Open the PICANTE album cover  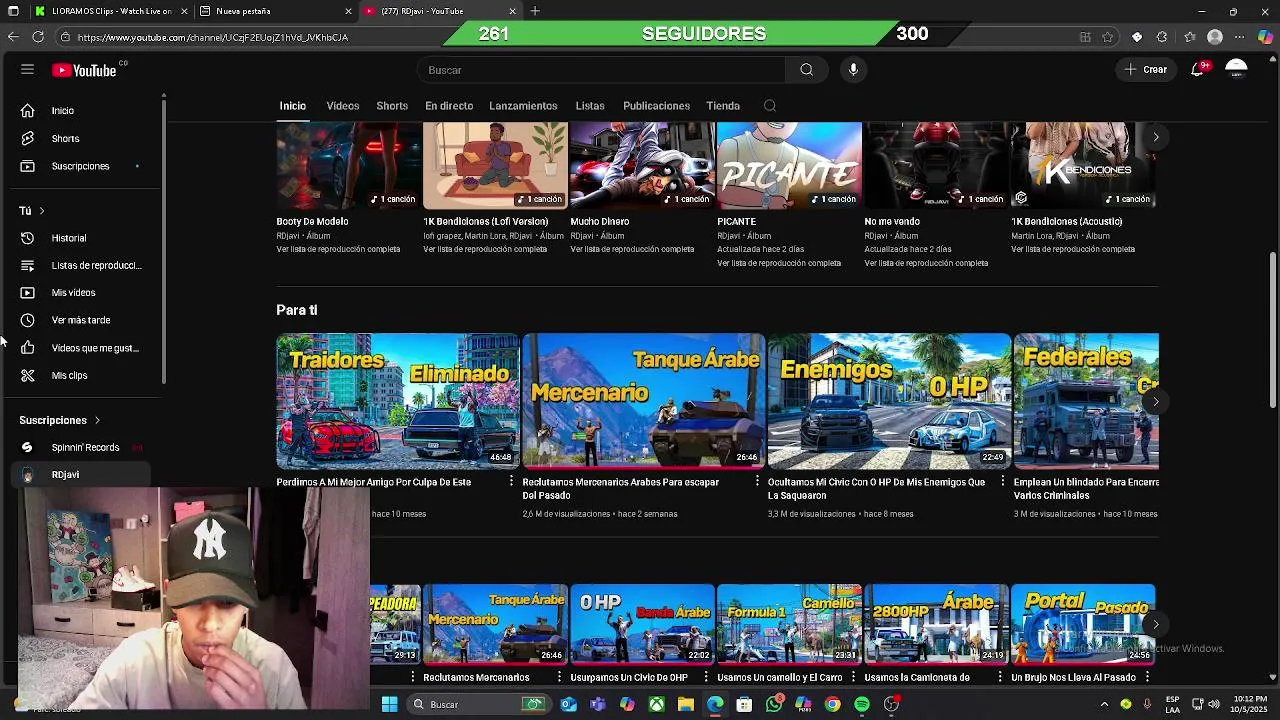(x=789, y=166)
